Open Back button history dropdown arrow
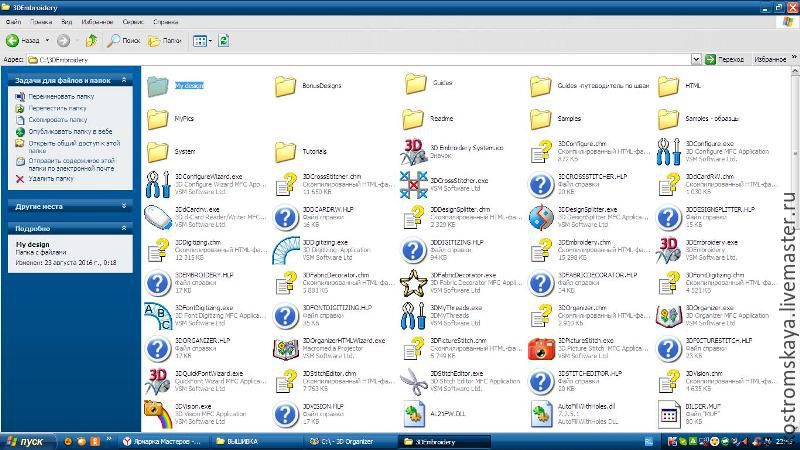 point(47,40)
